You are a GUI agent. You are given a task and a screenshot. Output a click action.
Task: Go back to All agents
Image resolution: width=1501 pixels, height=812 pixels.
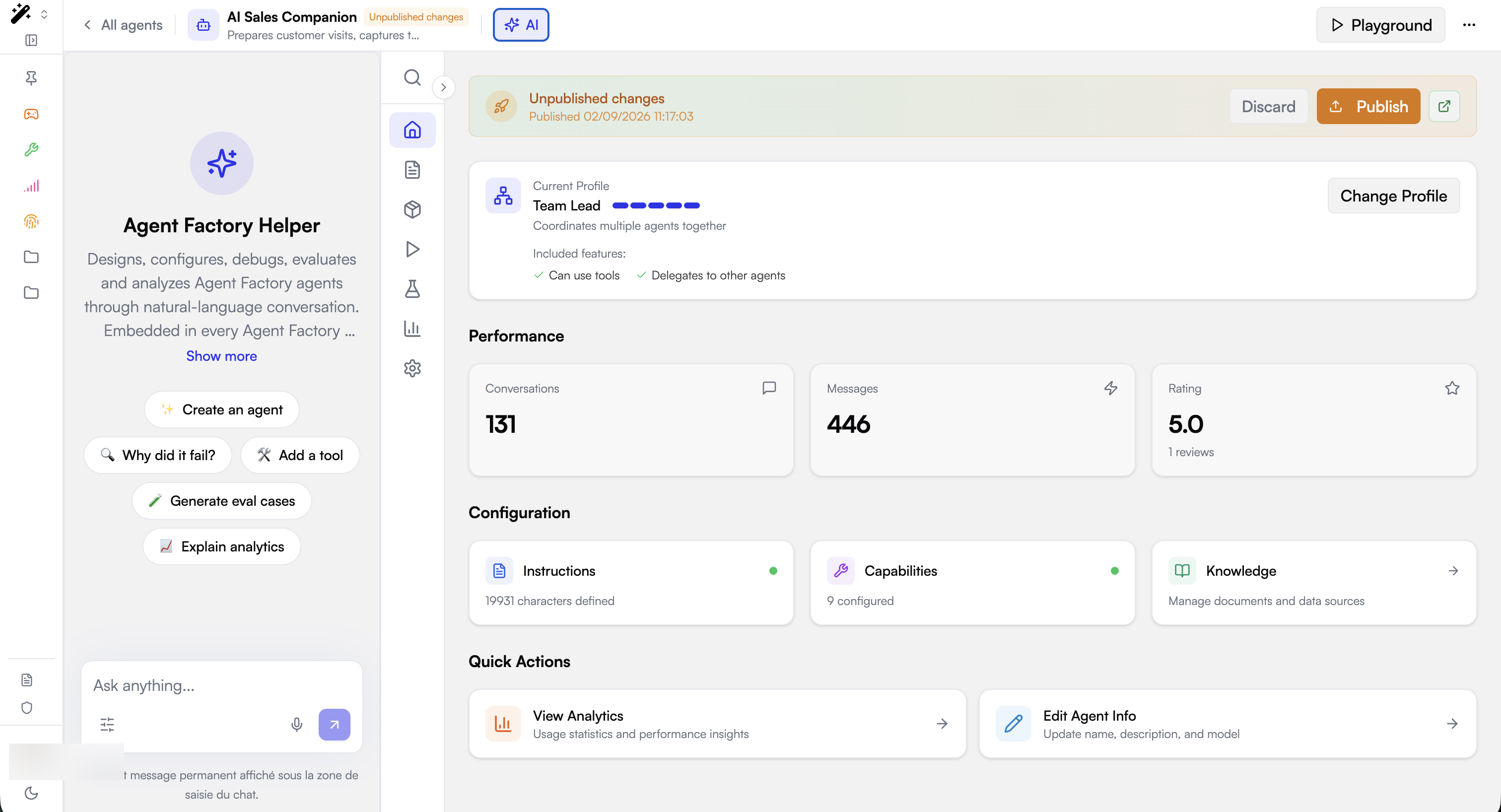(124, 24)
